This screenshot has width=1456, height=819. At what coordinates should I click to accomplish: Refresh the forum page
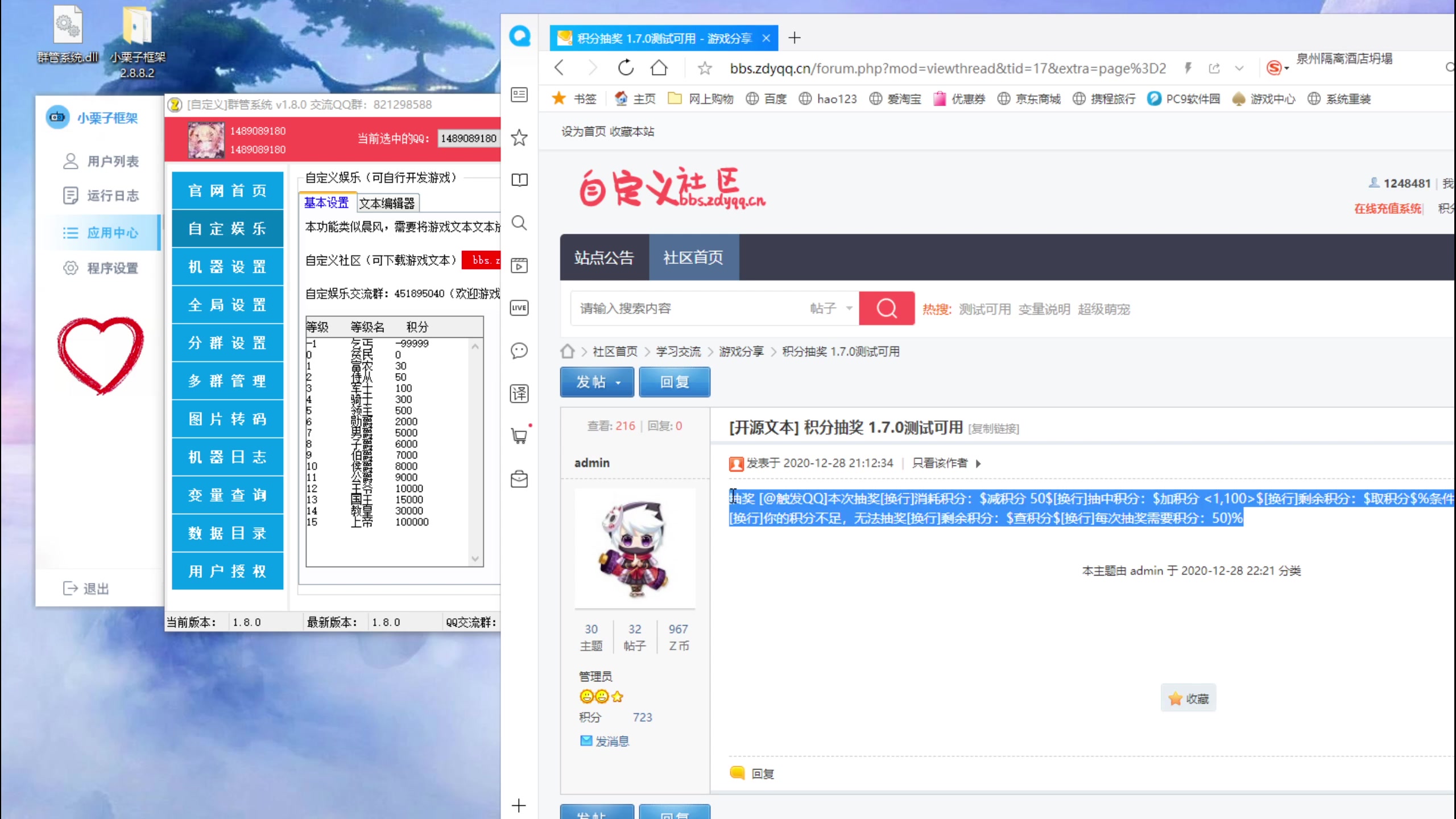(x=625, y=67)
